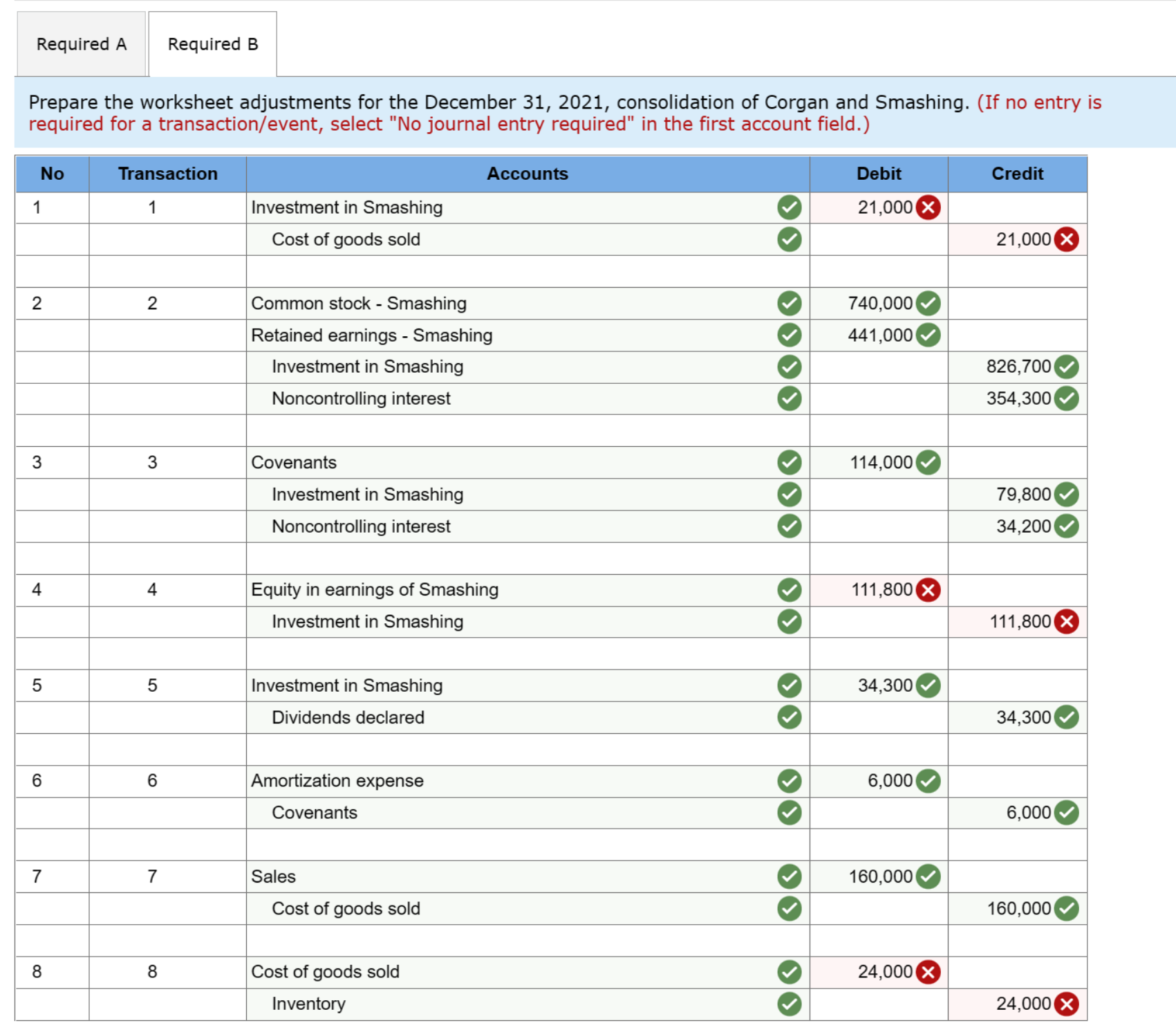Select Investment in Smashing account in entry 1
This screenshot has width=1176, height=1032.
[x=528, y=208]
